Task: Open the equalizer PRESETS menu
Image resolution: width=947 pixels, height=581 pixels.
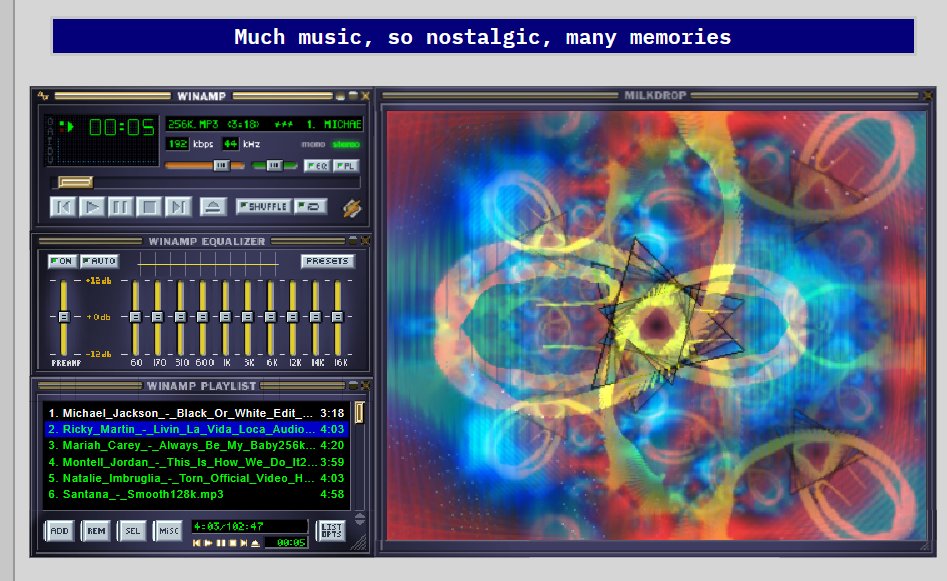Action: 327,261
